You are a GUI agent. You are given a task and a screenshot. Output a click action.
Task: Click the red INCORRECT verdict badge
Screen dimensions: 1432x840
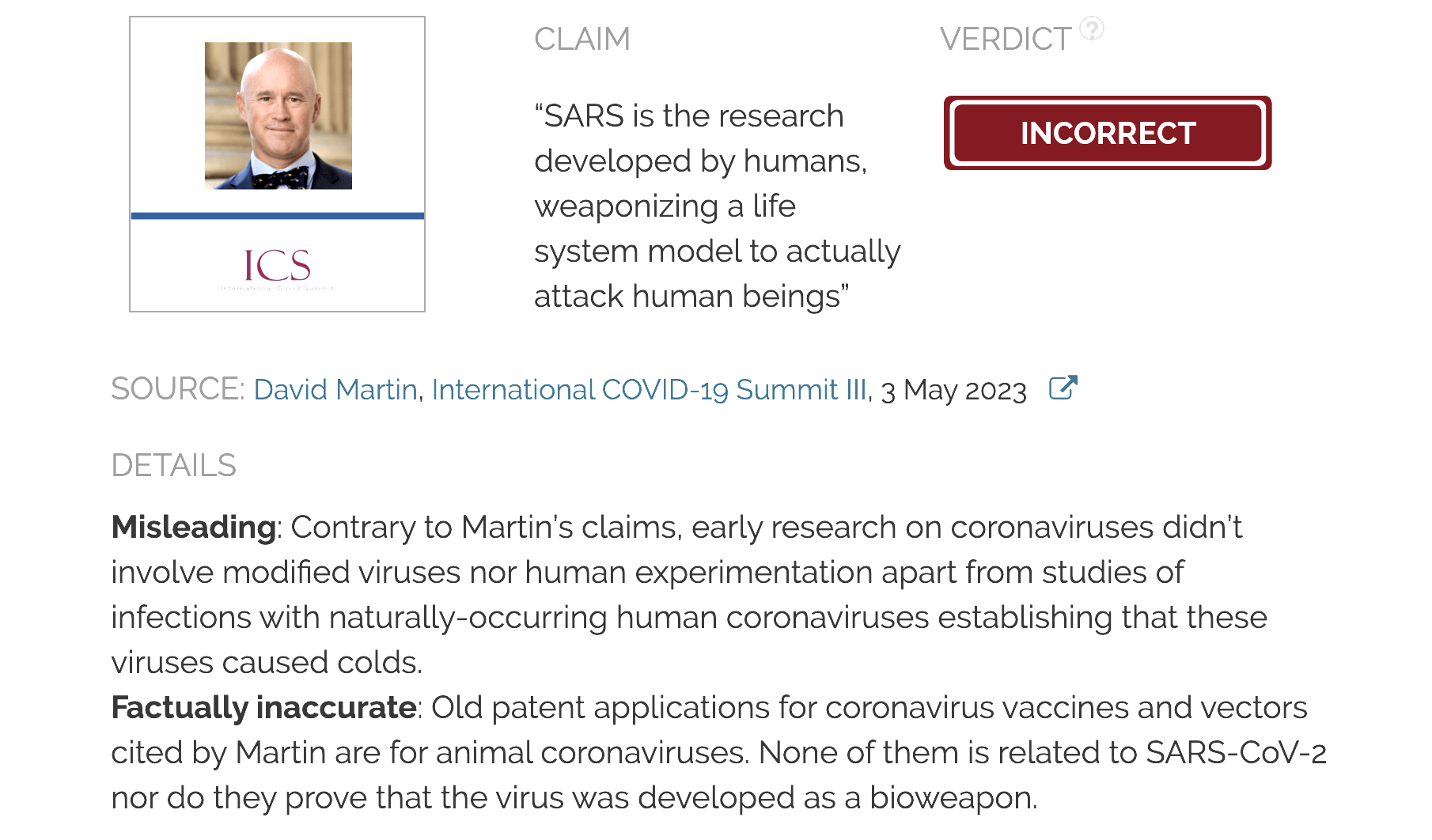click(x=1107, y=133)
